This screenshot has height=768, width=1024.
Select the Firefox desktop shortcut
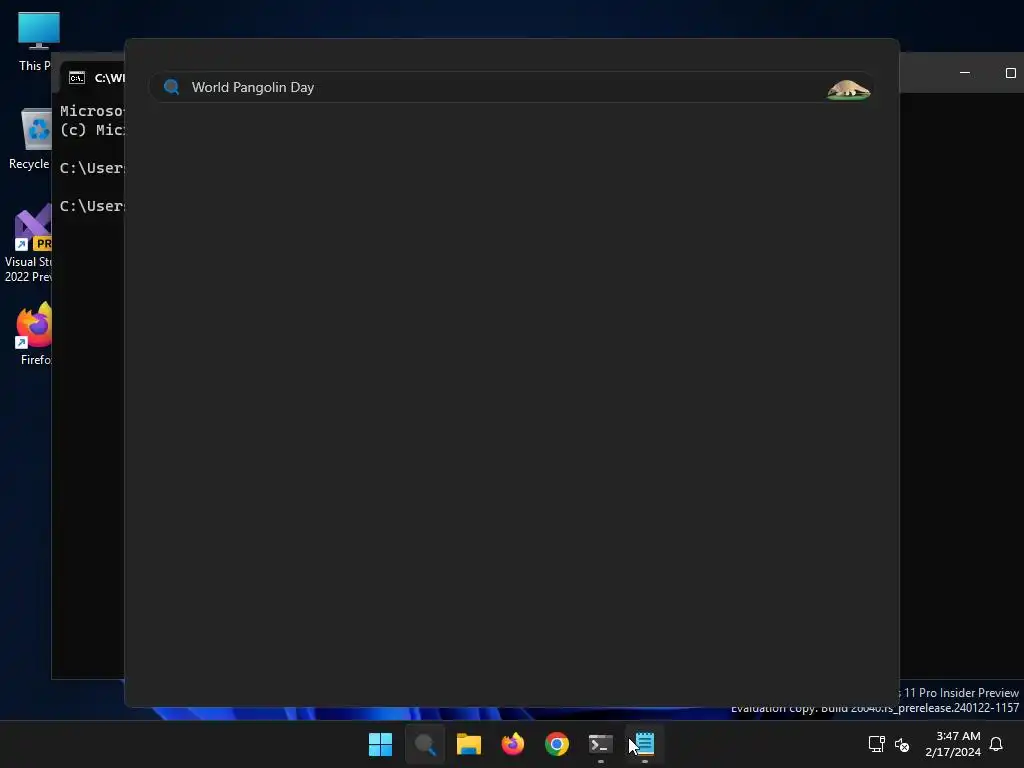(34, 334)
